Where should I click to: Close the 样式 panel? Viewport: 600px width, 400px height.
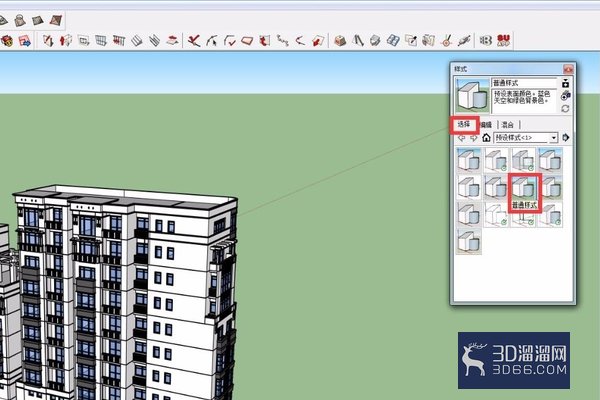click(x=568, y=69)
